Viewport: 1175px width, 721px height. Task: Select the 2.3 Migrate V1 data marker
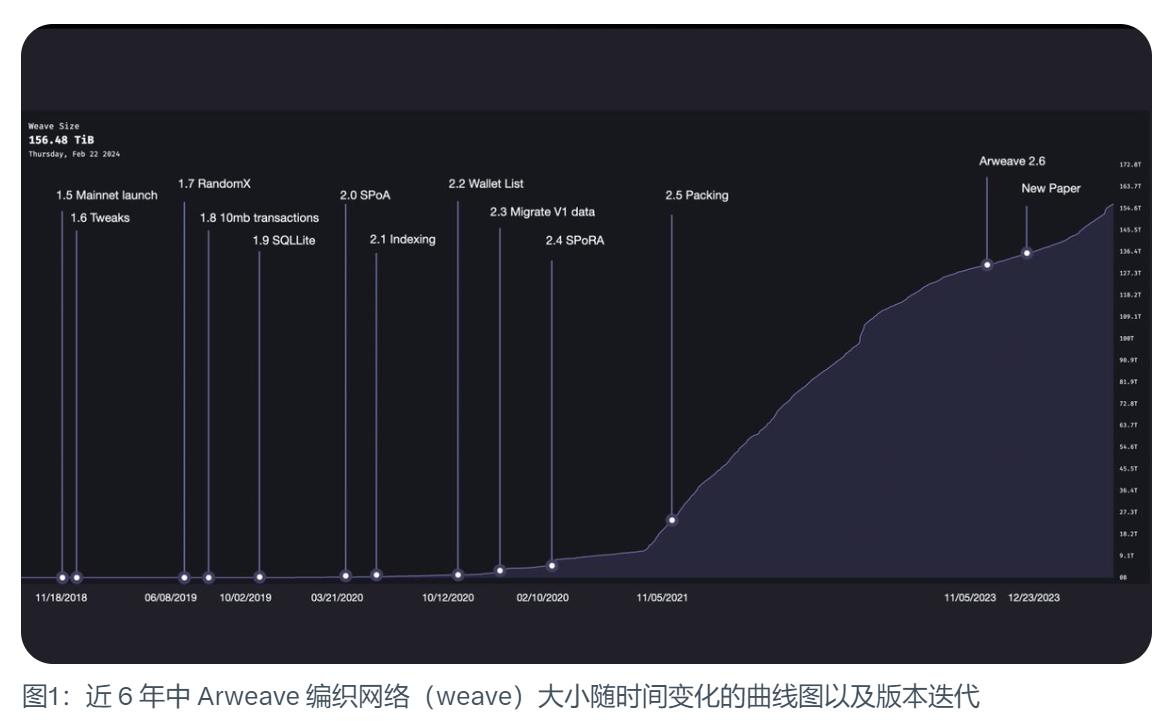click(500, 568)
